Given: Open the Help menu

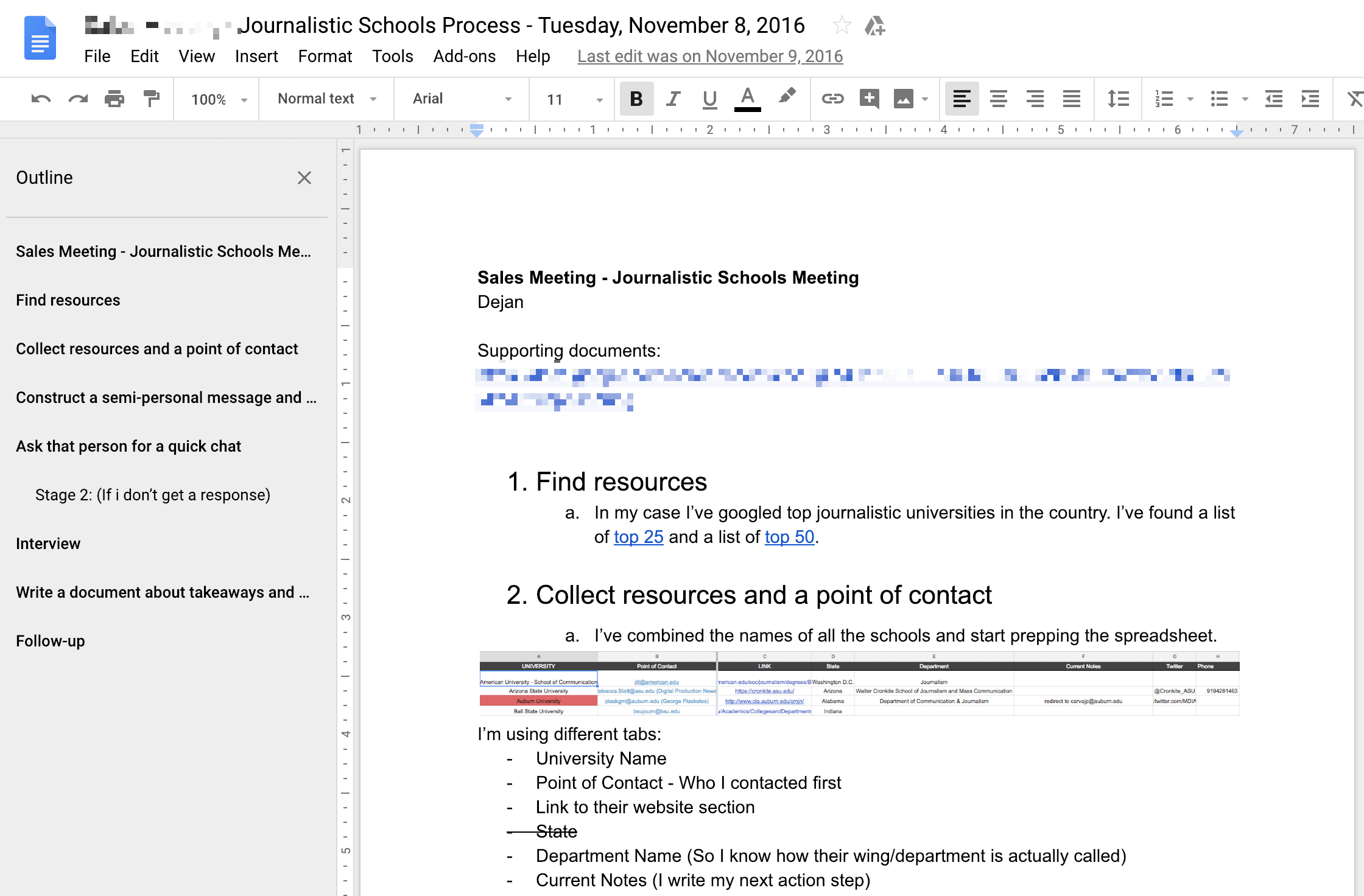Looking at the screenshot, I should coord(533,56).
